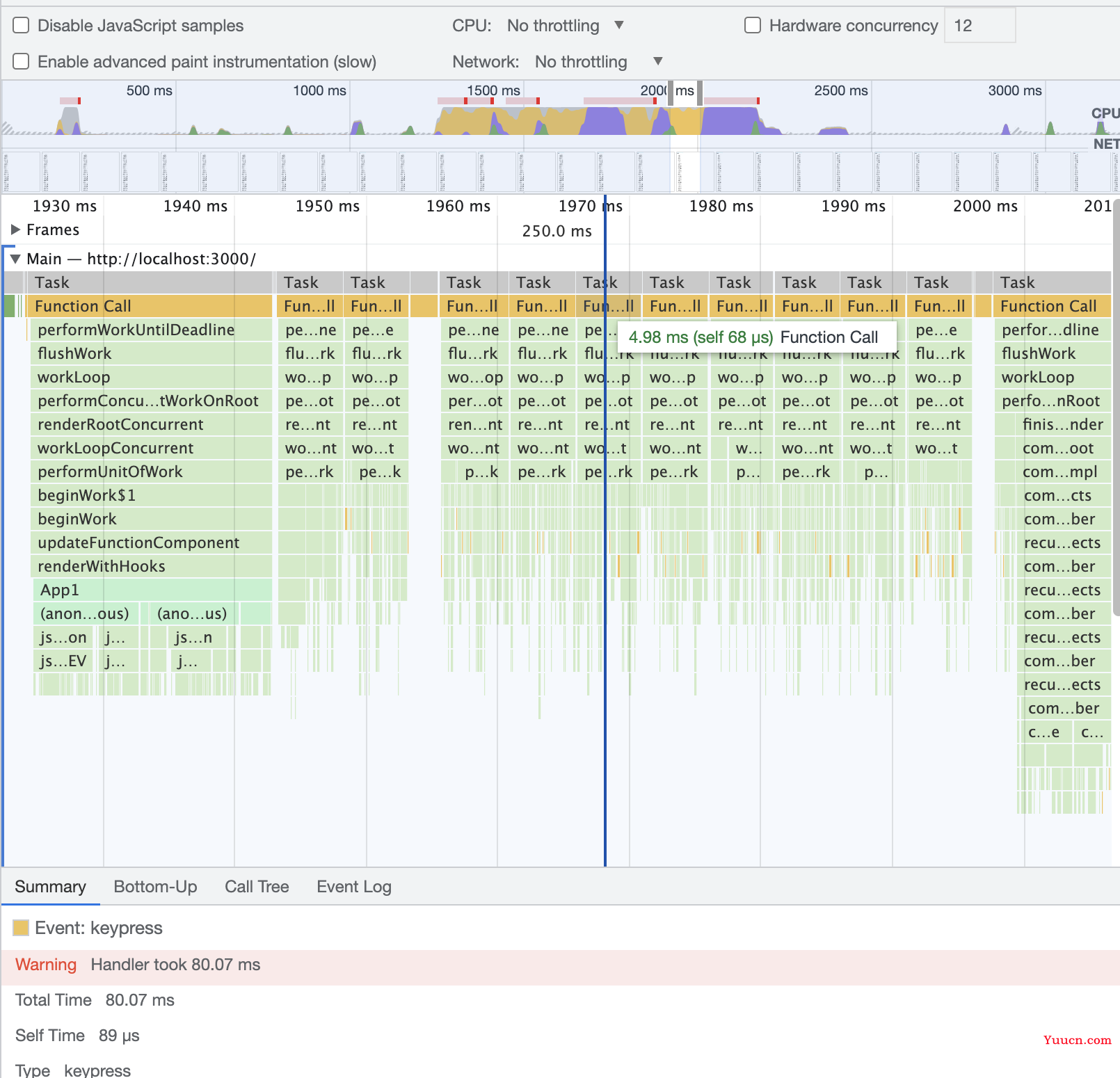This screenshot has height=1078, width=1120.
Task: Click the com...oot flame entry
Action: [x=1064, y=448]
